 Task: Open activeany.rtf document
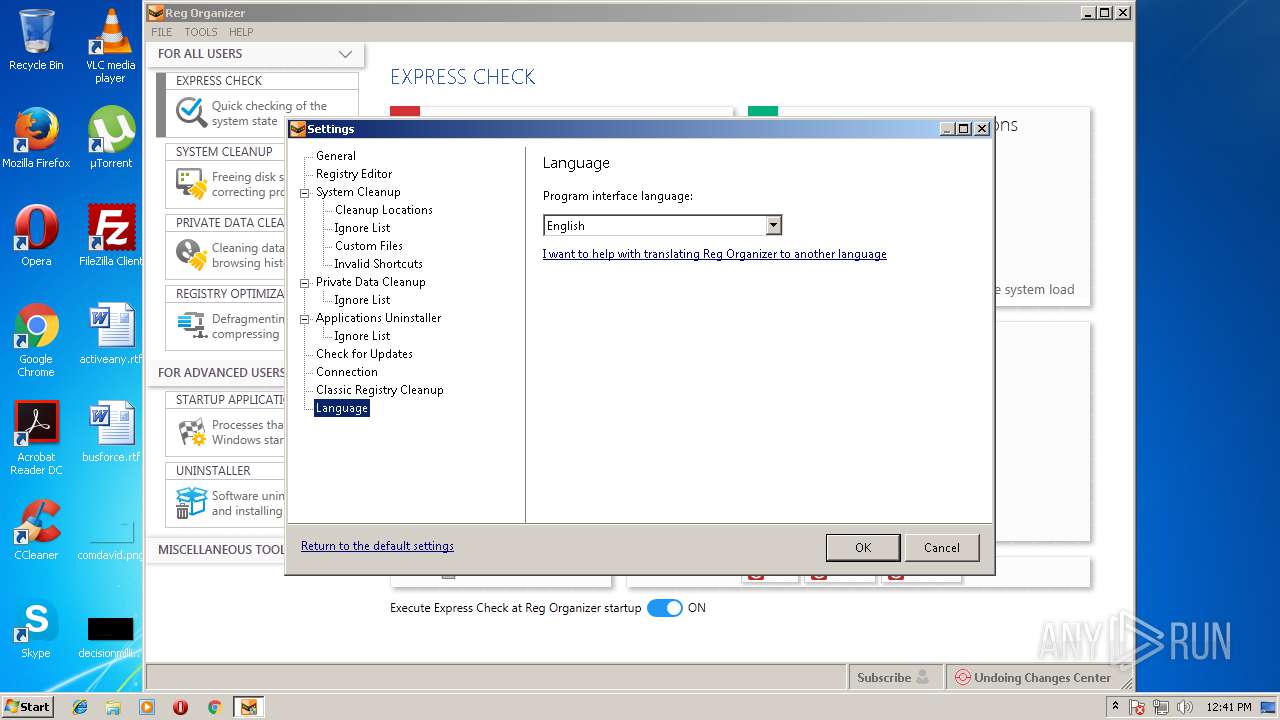pos(110,334)
